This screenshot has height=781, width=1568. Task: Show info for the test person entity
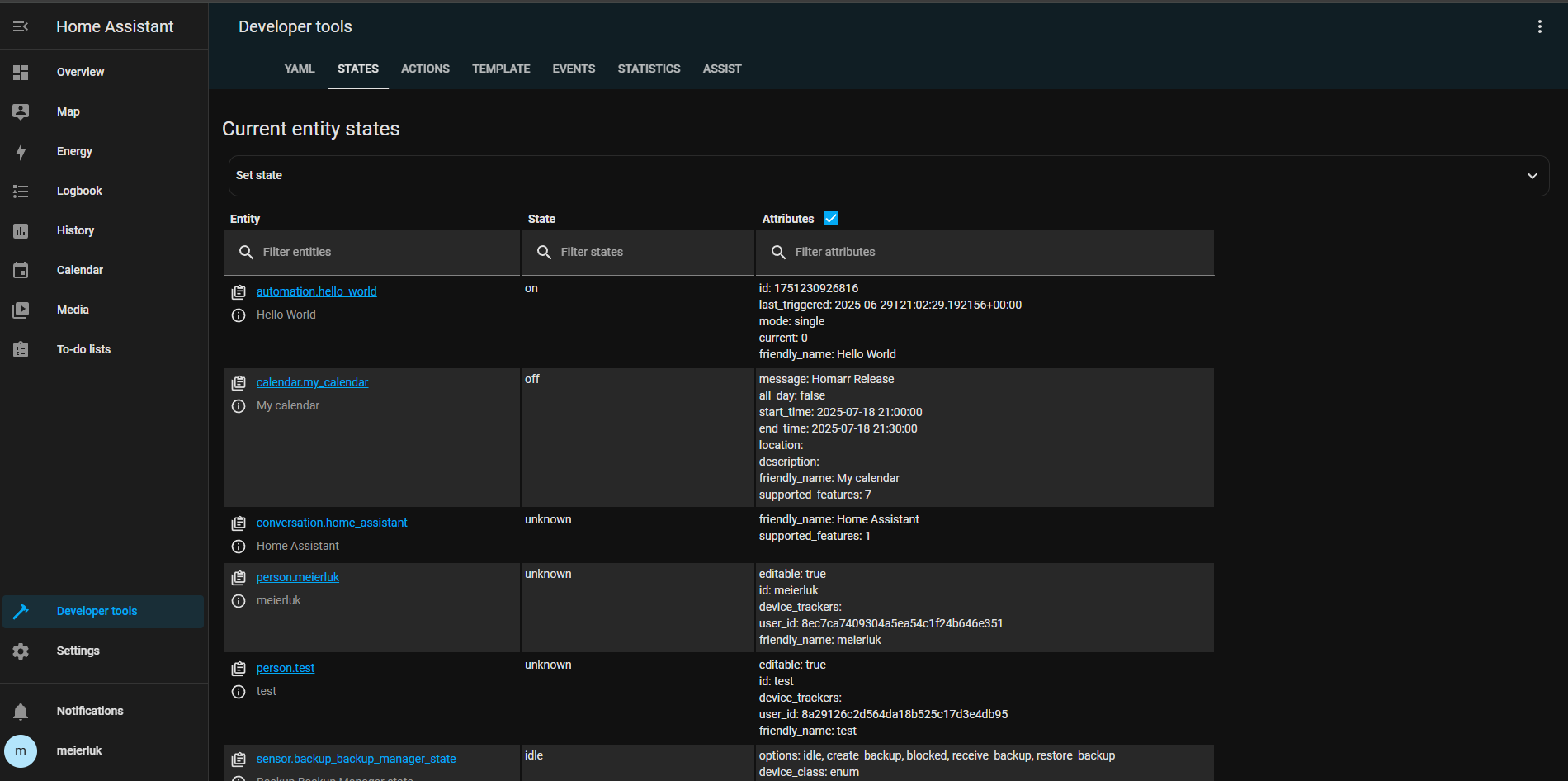click(x=239, y=691)
